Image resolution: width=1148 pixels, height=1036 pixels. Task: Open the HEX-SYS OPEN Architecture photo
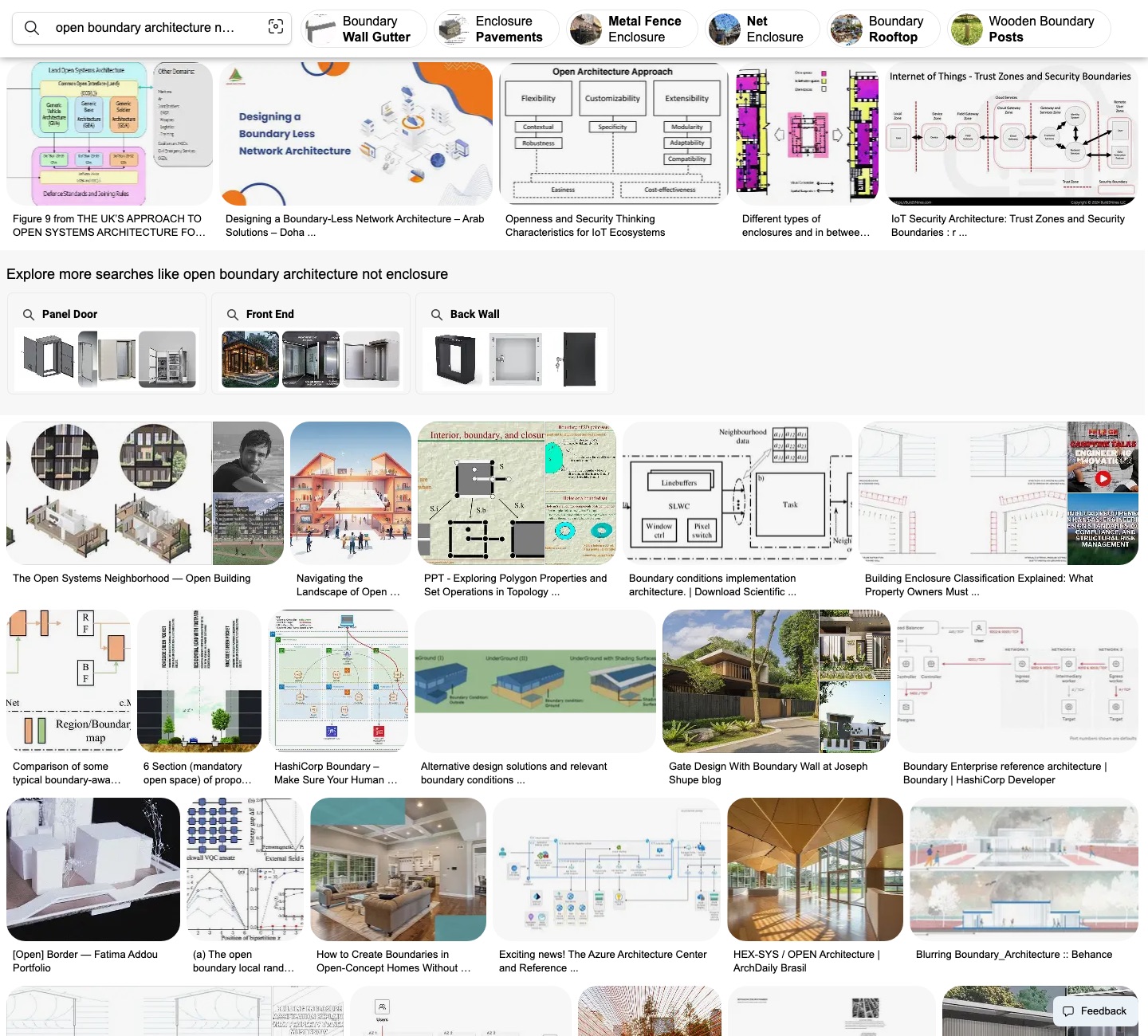point(815,869)
